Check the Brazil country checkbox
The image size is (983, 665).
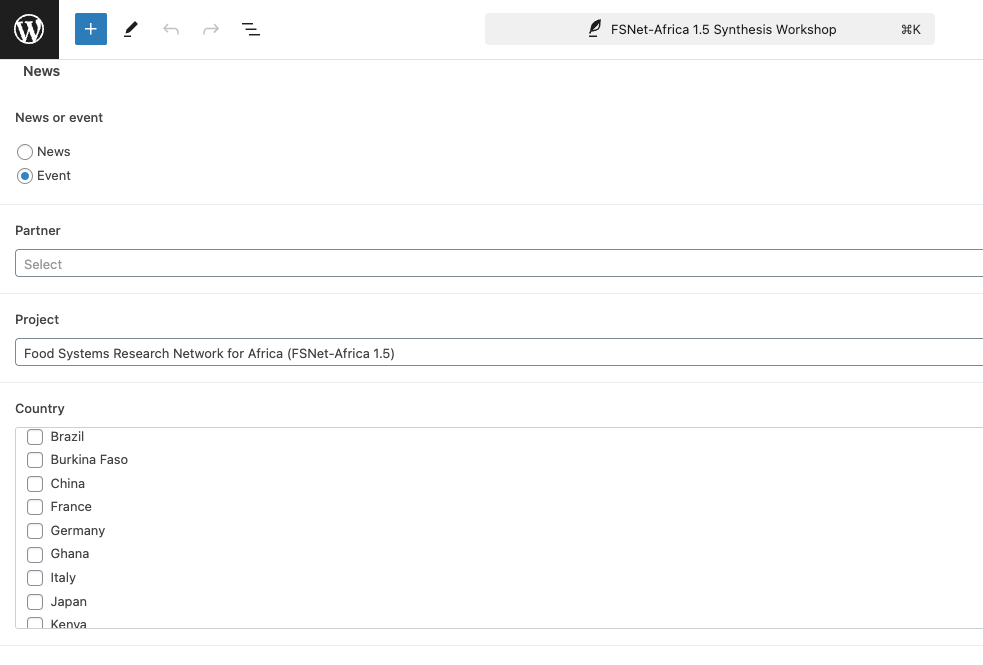(35, 437)
